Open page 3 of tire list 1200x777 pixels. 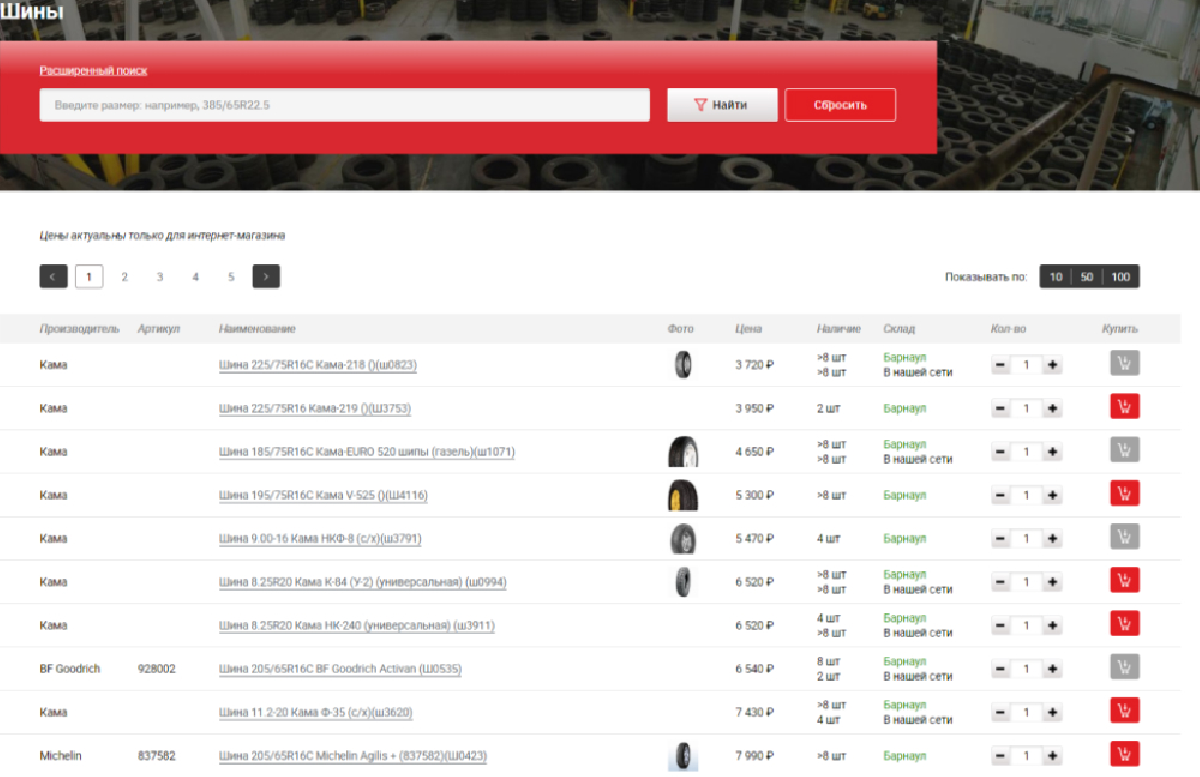[160, 276]
